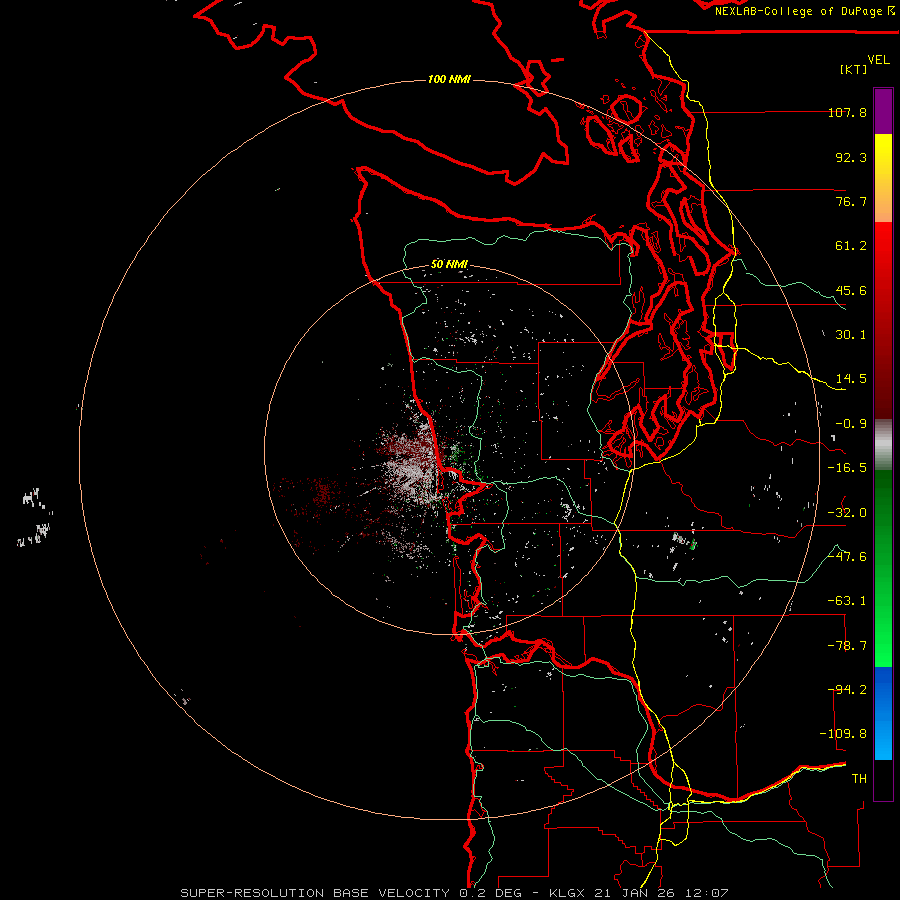Click the 30.1 velocity scale value
The height and width of the screenshot is (900, 900).
pos(851,335)
